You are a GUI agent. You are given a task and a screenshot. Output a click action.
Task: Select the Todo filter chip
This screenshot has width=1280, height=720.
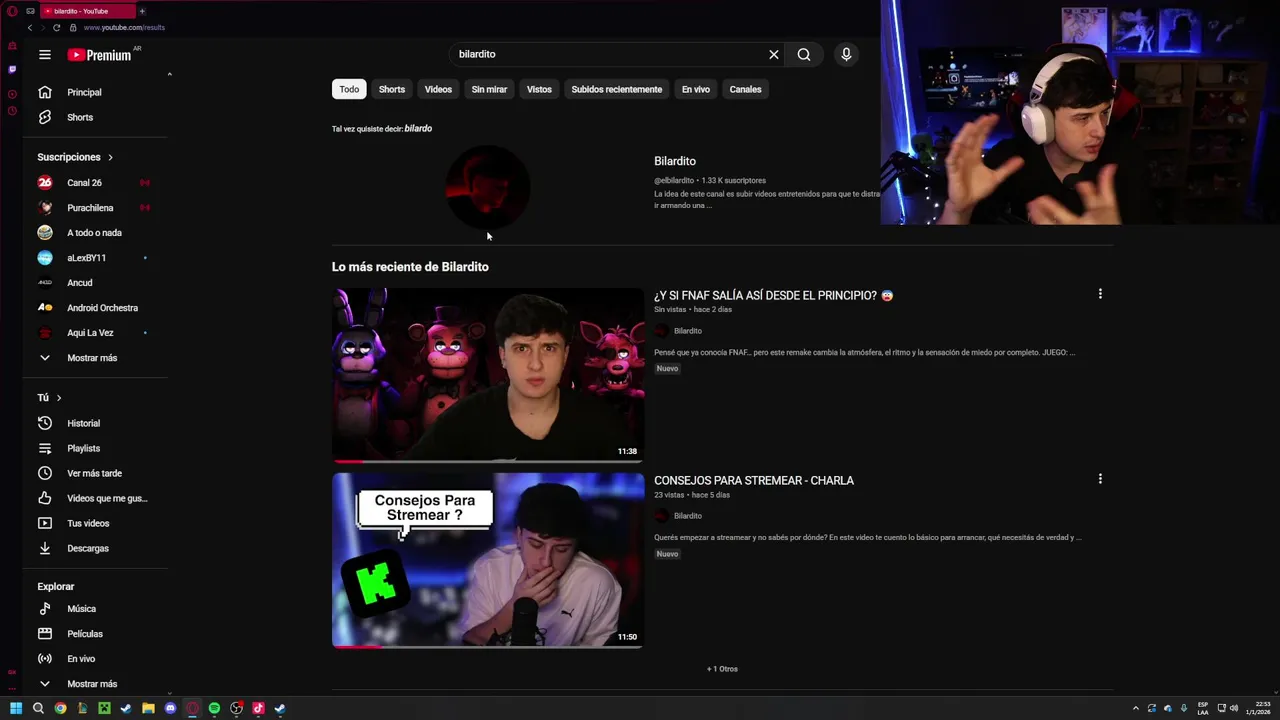coord(349,89)
